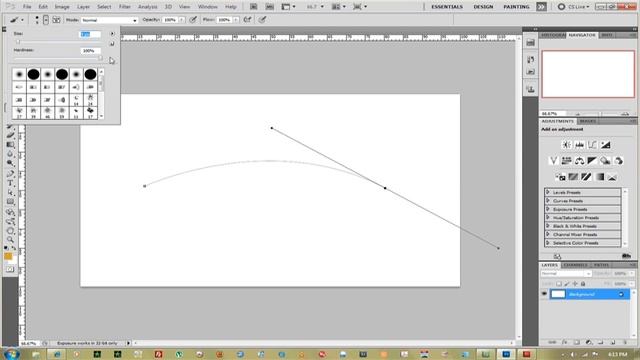Switch to the Masks tab
Viewport: 640px width, 360px height.
(587, 121)
